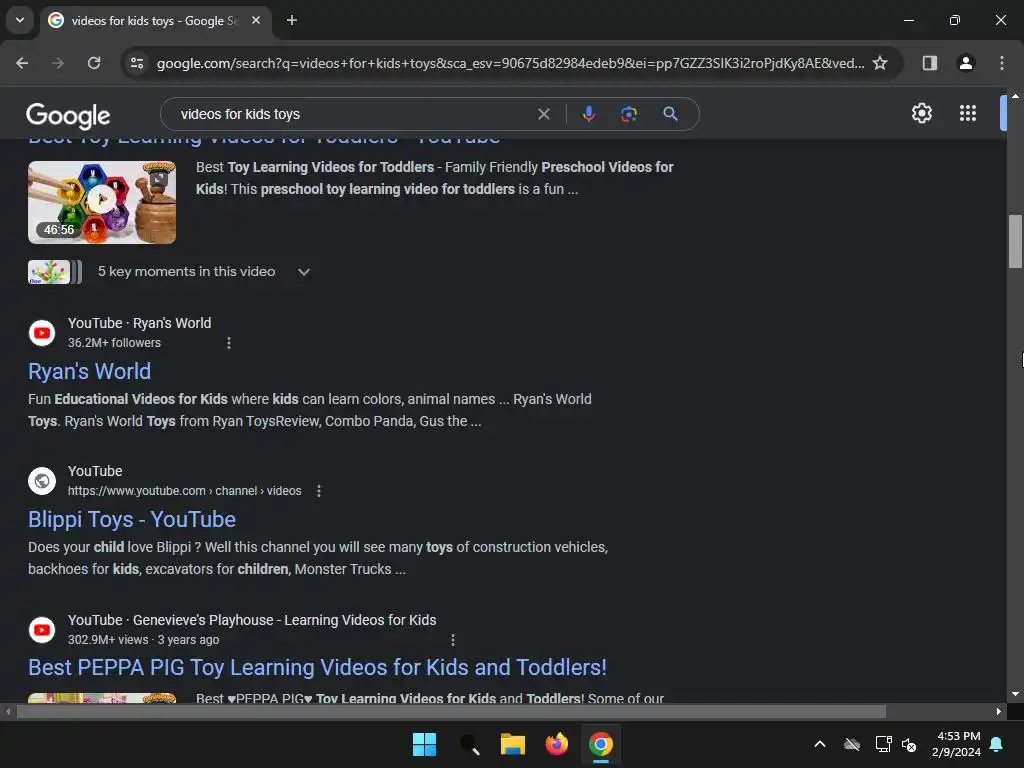Image resolution: width=1024 pixels, height=768 pixels.
Task: Open File Explorer from the taskbar
Action: [x=513, y=744]
